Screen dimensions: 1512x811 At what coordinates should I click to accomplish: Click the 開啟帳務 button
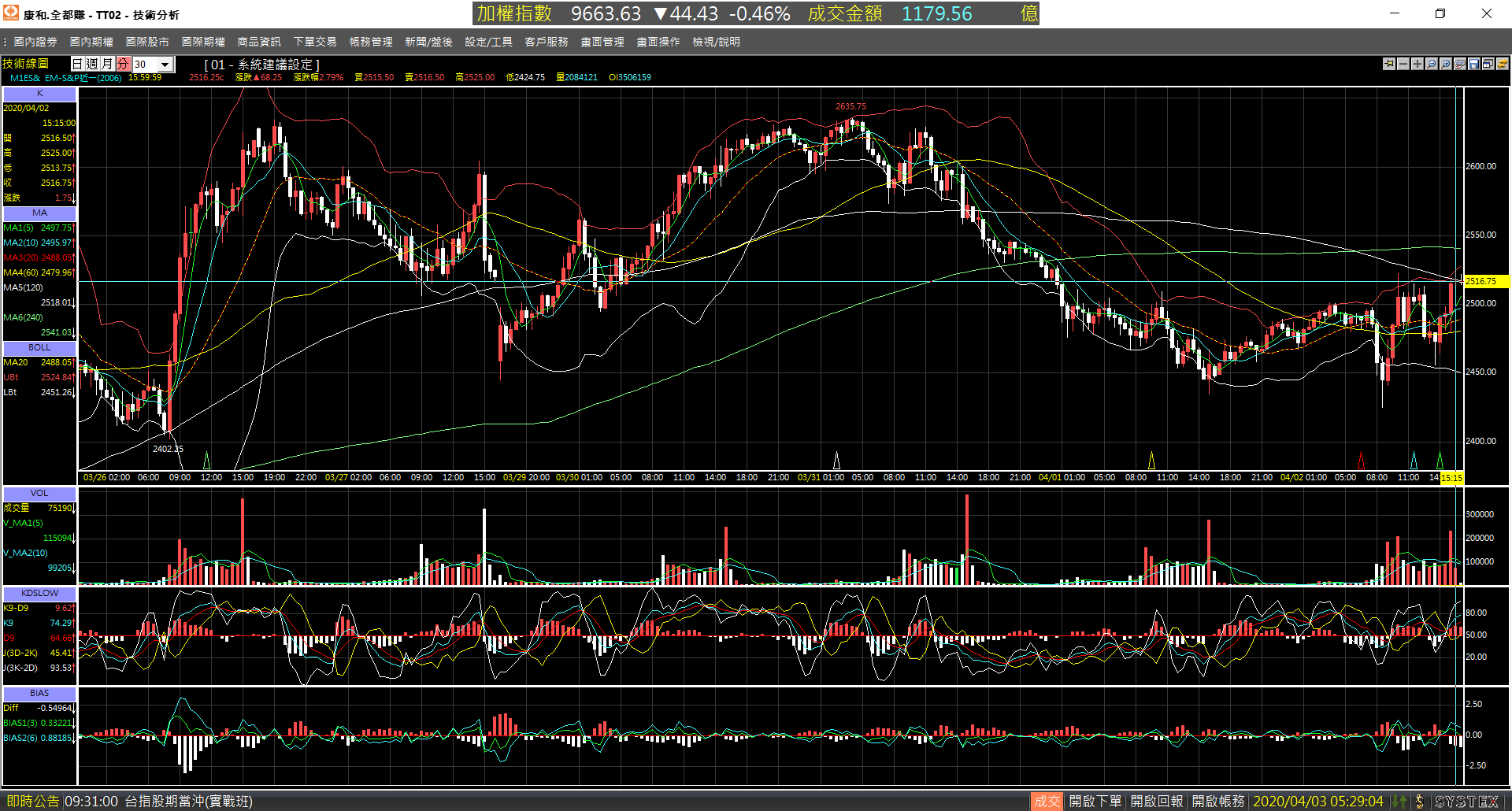(x=1218, y=802)
